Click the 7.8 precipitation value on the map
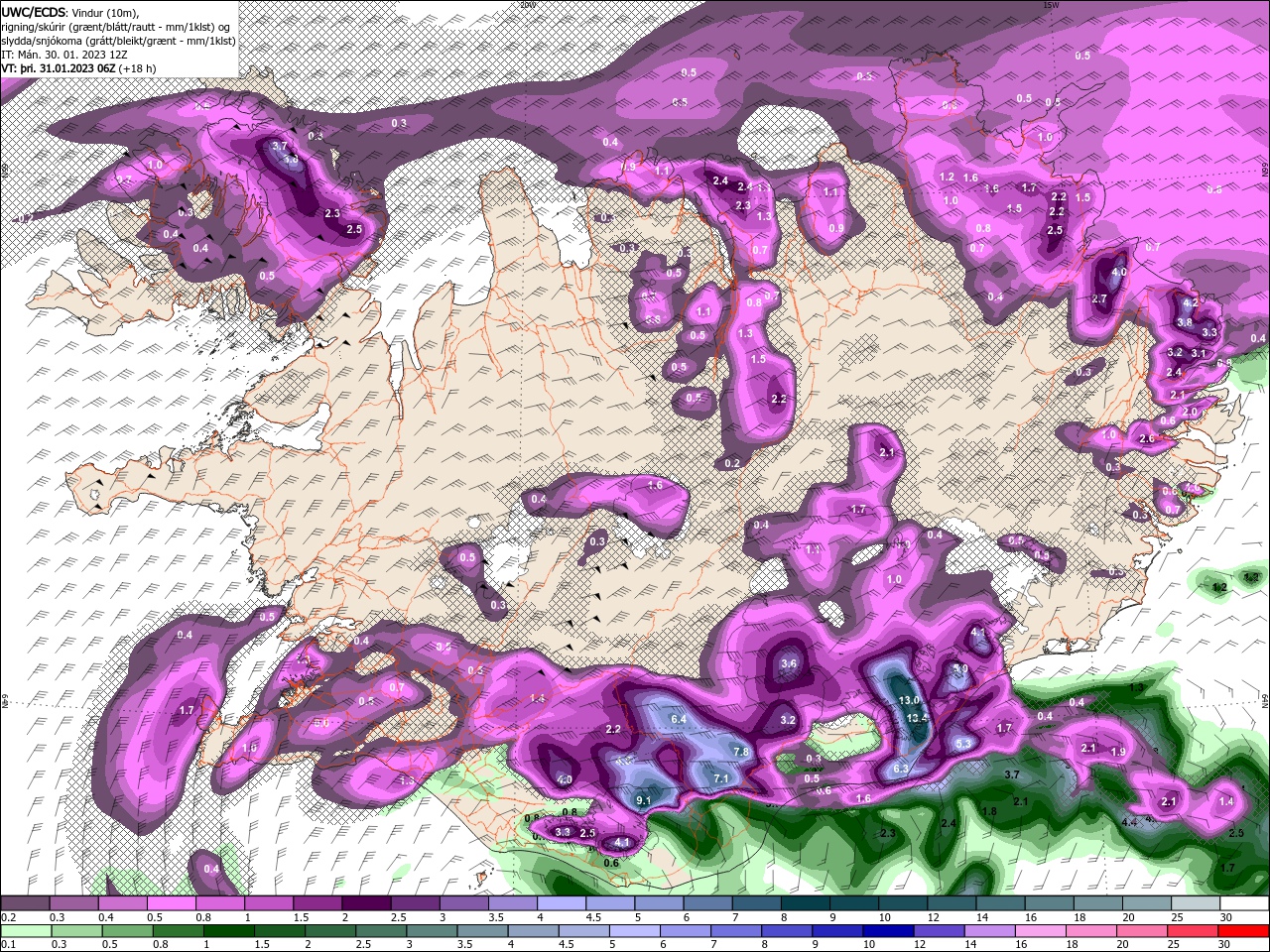The height and width of the screenshot is (952, 1270). point(741,752)
